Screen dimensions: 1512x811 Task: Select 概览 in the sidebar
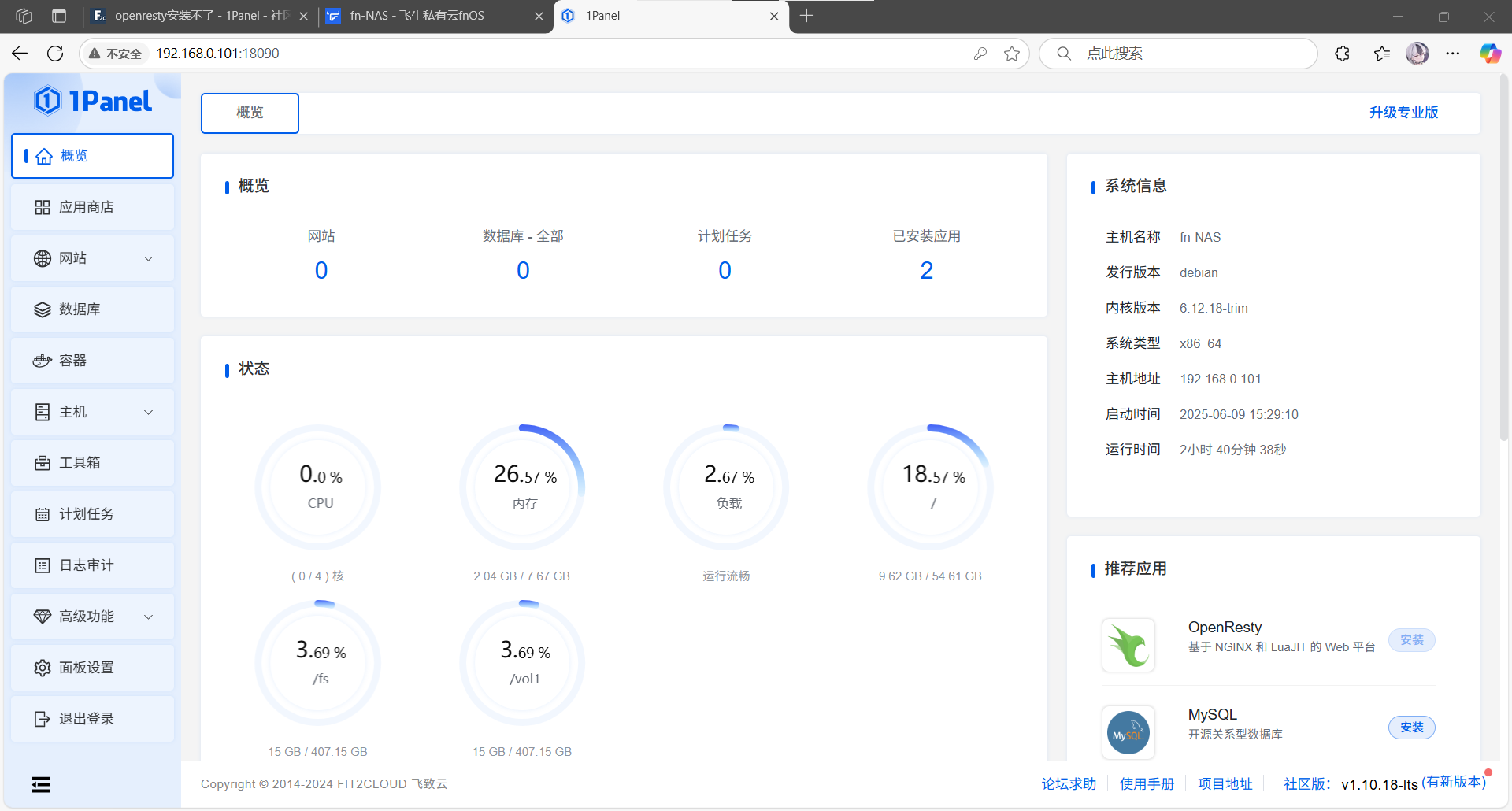click(x=92, y=156)
